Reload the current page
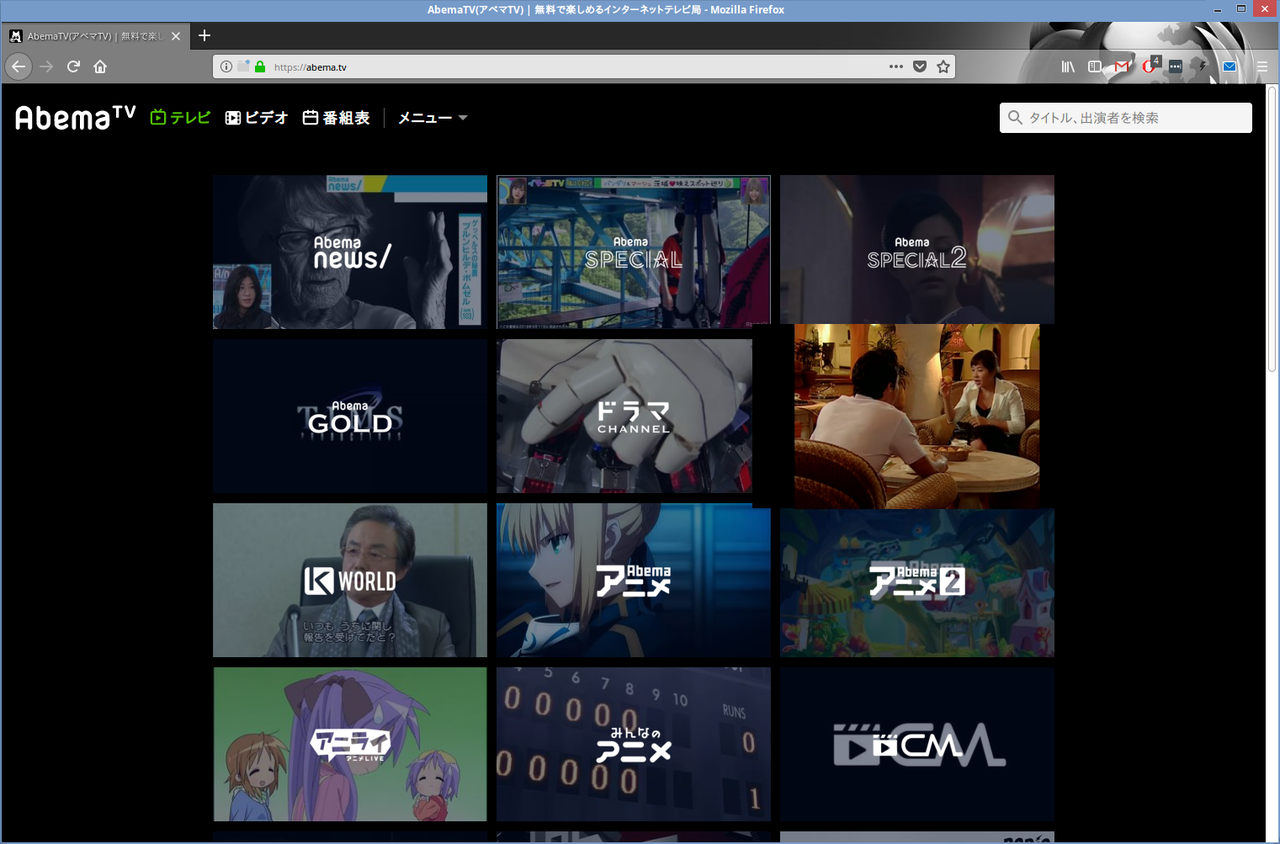The height and width of the screenshot is (844, 1280). (73, 67)
